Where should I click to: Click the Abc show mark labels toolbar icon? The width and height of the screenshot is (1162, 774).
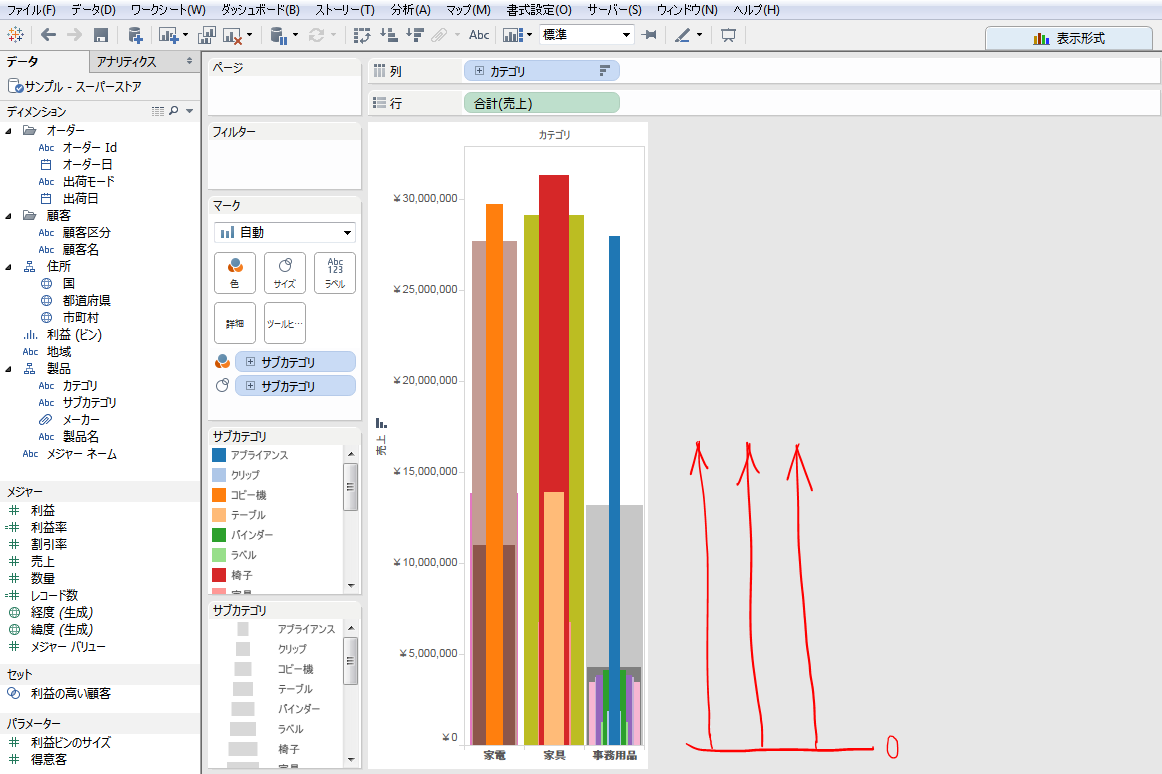[x=479, y=34]
